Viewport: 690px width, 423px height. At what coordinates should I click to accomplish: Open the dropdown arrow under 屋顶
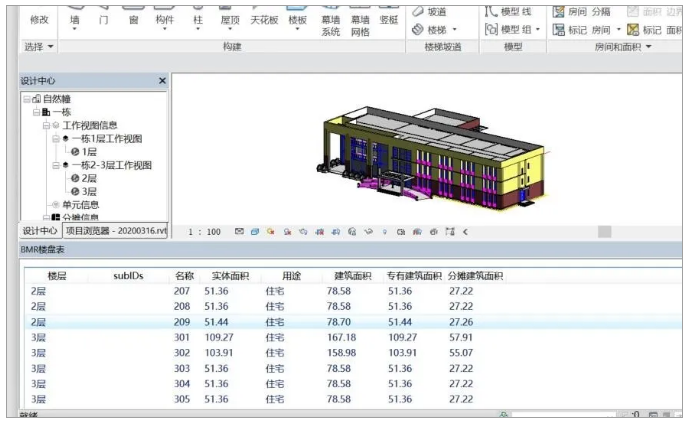230,29
